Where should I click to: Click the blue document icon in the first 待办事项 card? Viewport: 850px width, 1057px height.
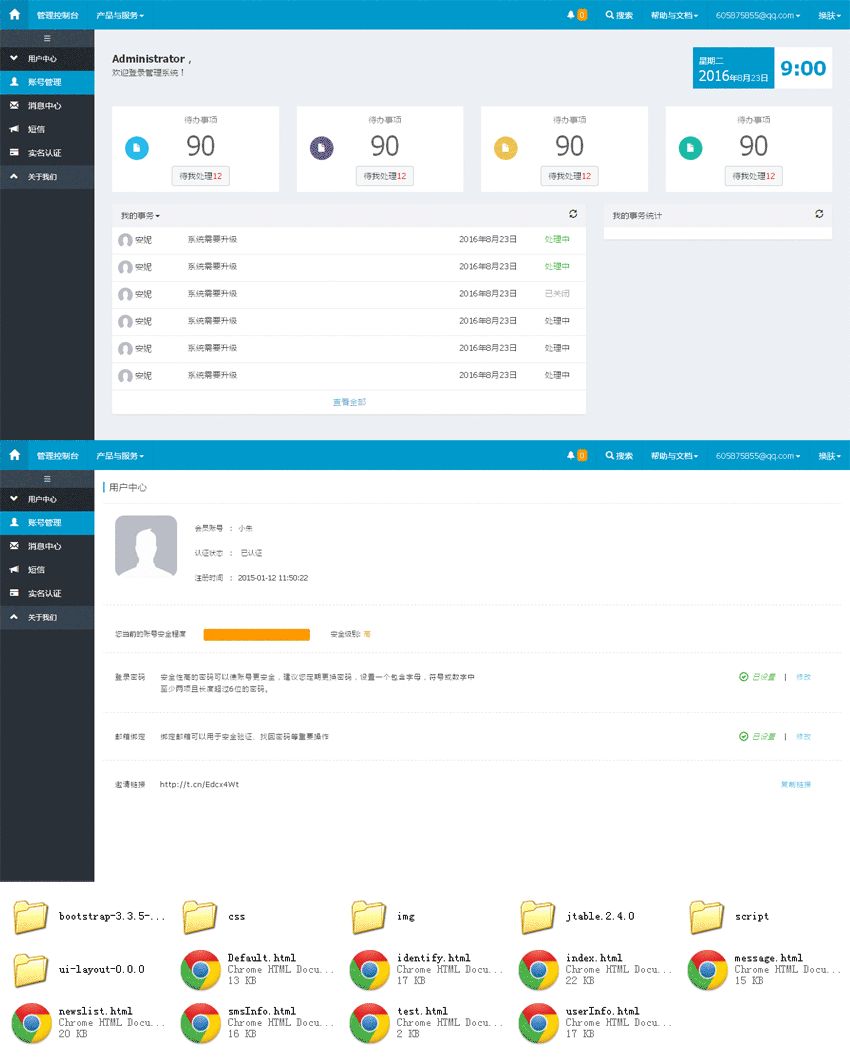(x=137, y=149)
